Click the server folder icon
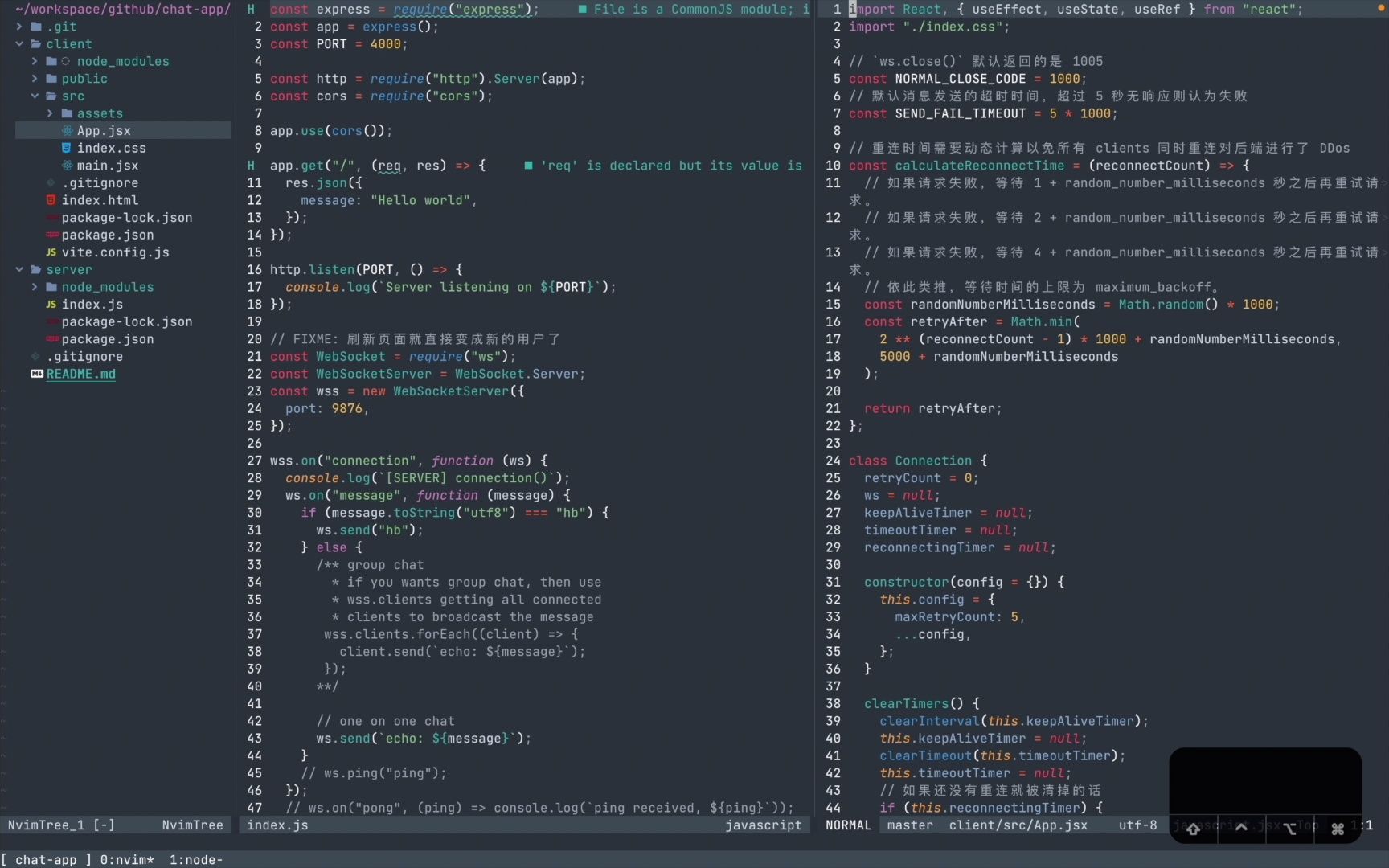Image resolution: width=1389 pixels, height=868 pixels. coord(36,270)
